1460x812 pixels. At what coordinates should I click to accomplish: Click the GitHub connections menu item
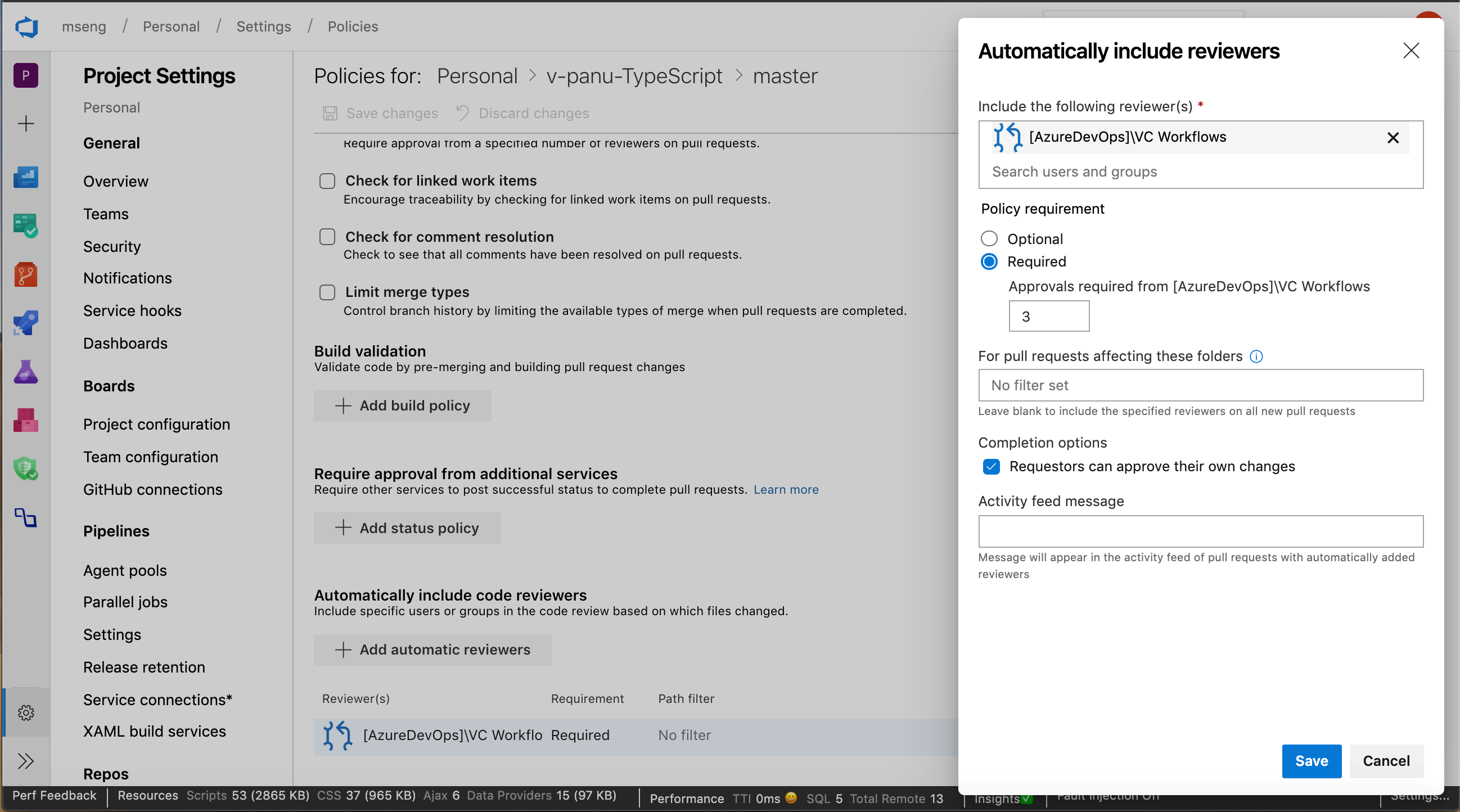pos(154,489)
